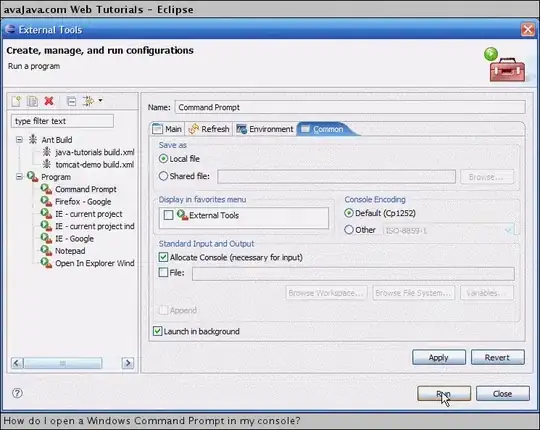This screenshot has width=540, height=430.
Task: Click the Collapse All icon in toolbar
Action: (71, 101)
